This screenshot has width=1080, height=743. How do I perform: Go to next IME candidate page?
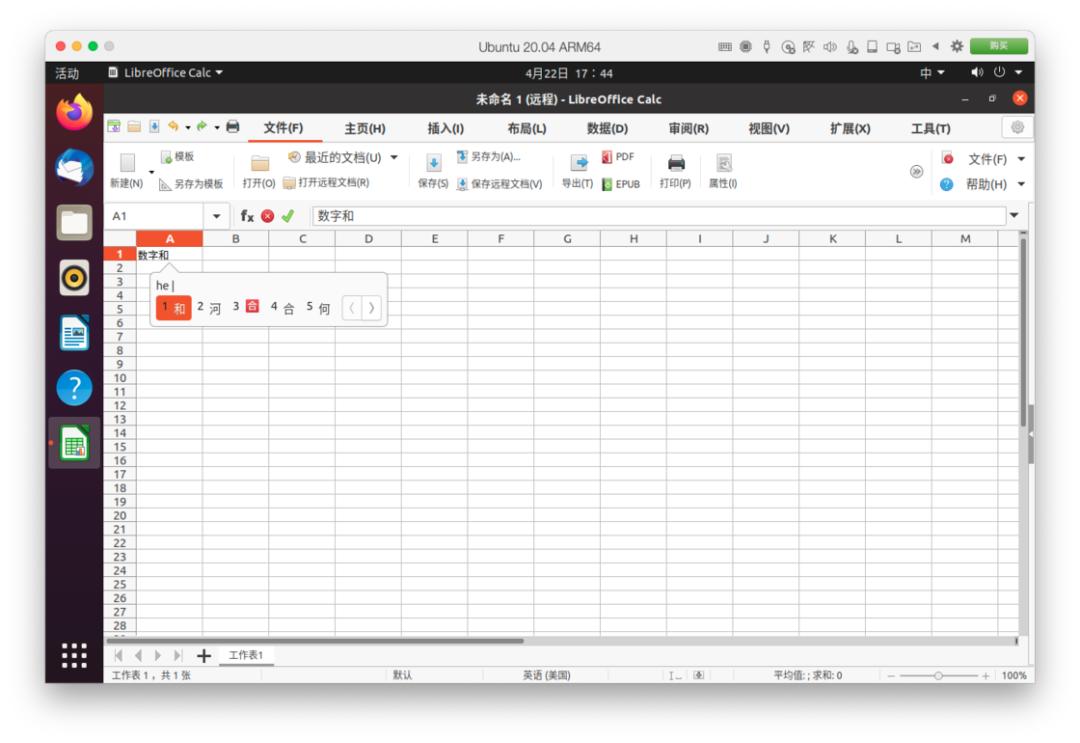(371, 308)
